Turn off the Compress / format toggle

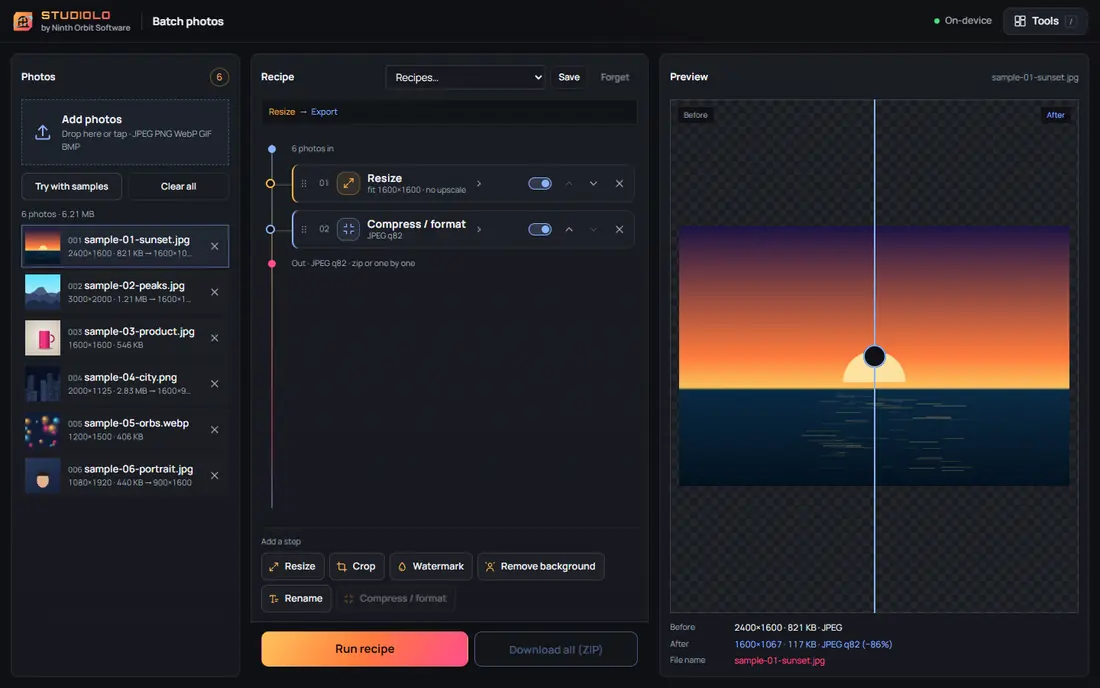pos(539,229)
